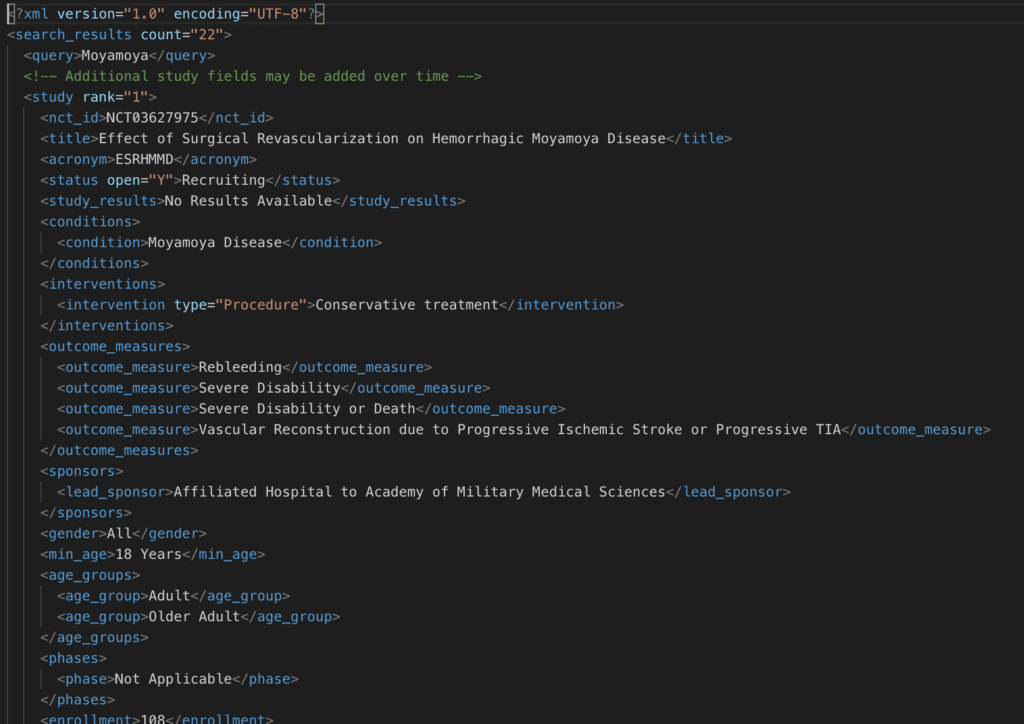Click the closing outcome_measures tag
1024x724 pixels.
click(x=119, y=451)
